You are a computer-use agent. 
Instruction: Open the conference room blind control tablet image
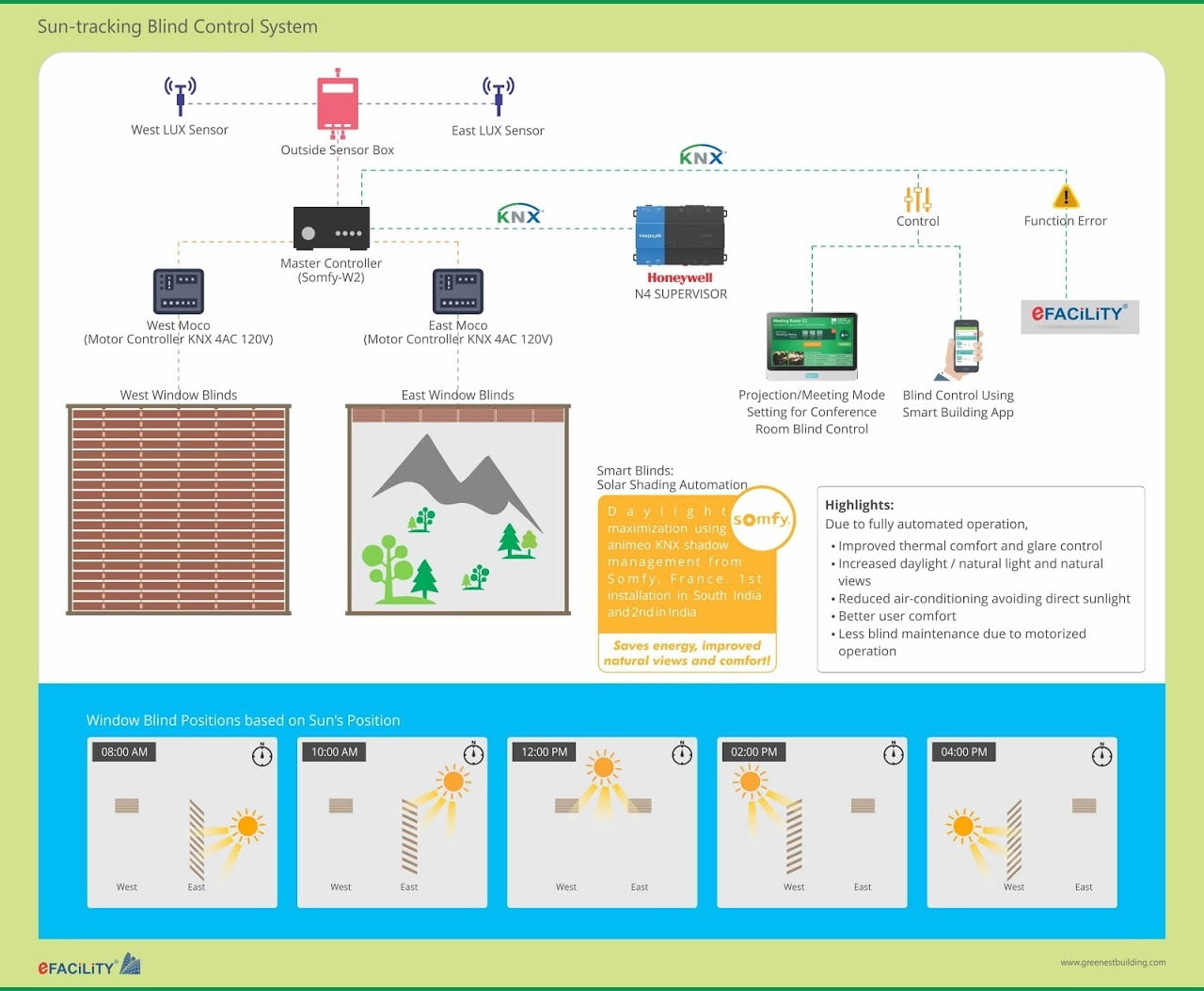[812, 345]
